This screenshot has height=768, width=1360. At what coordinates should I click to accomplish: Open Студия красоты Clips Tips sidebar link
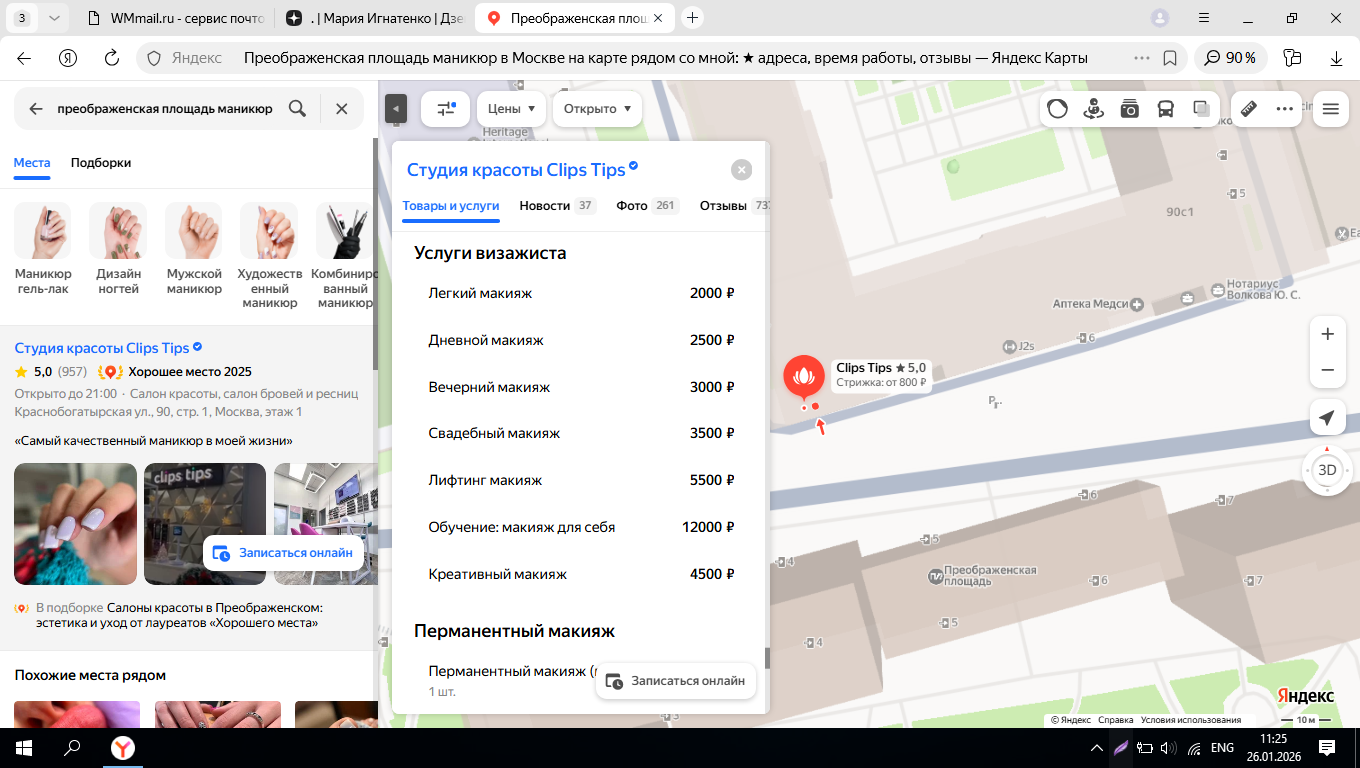click(x=102, y=348)
